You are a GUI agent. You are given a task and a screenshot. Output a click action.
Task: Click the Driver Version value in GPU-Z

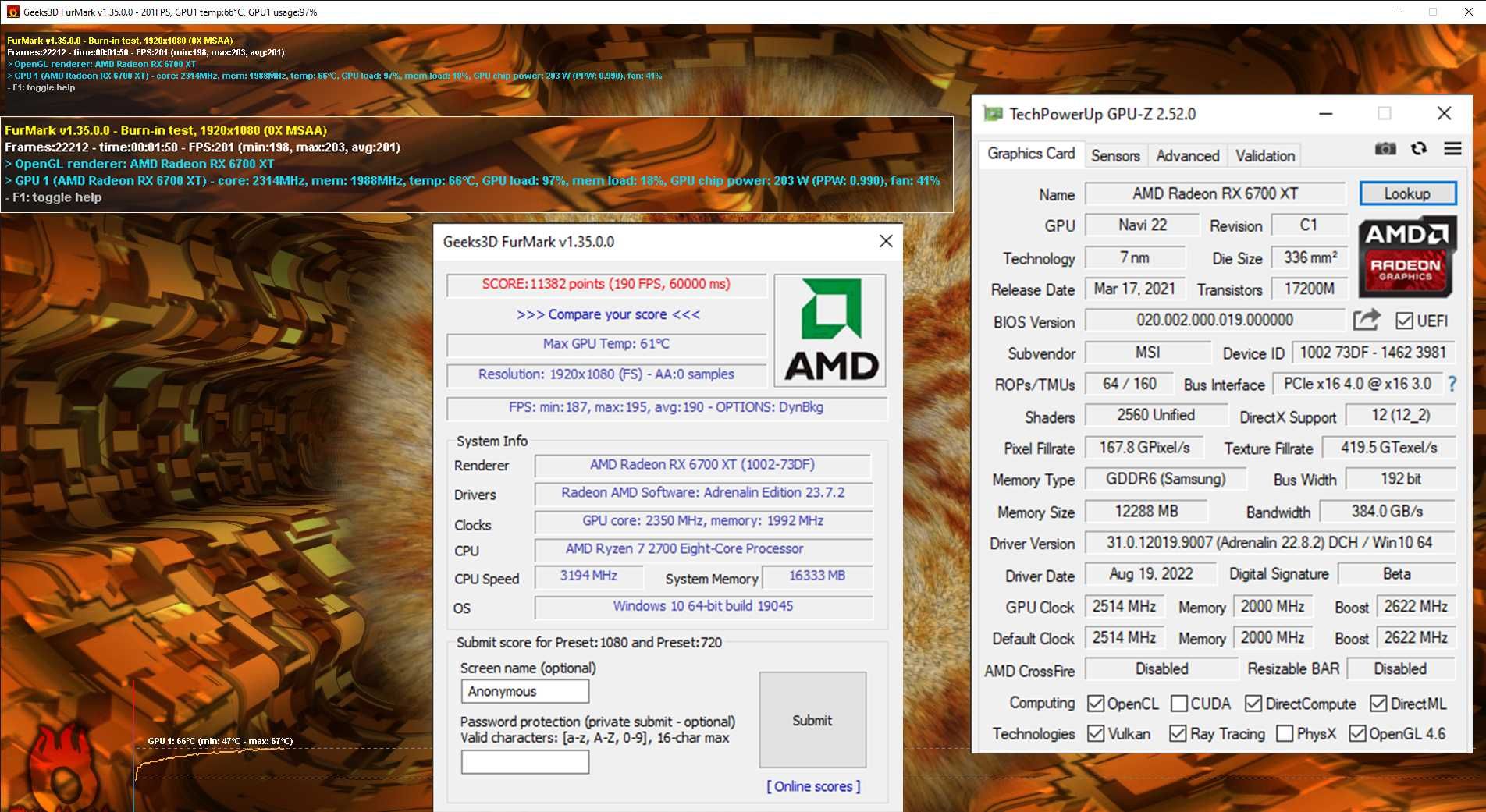(1270, 543)
